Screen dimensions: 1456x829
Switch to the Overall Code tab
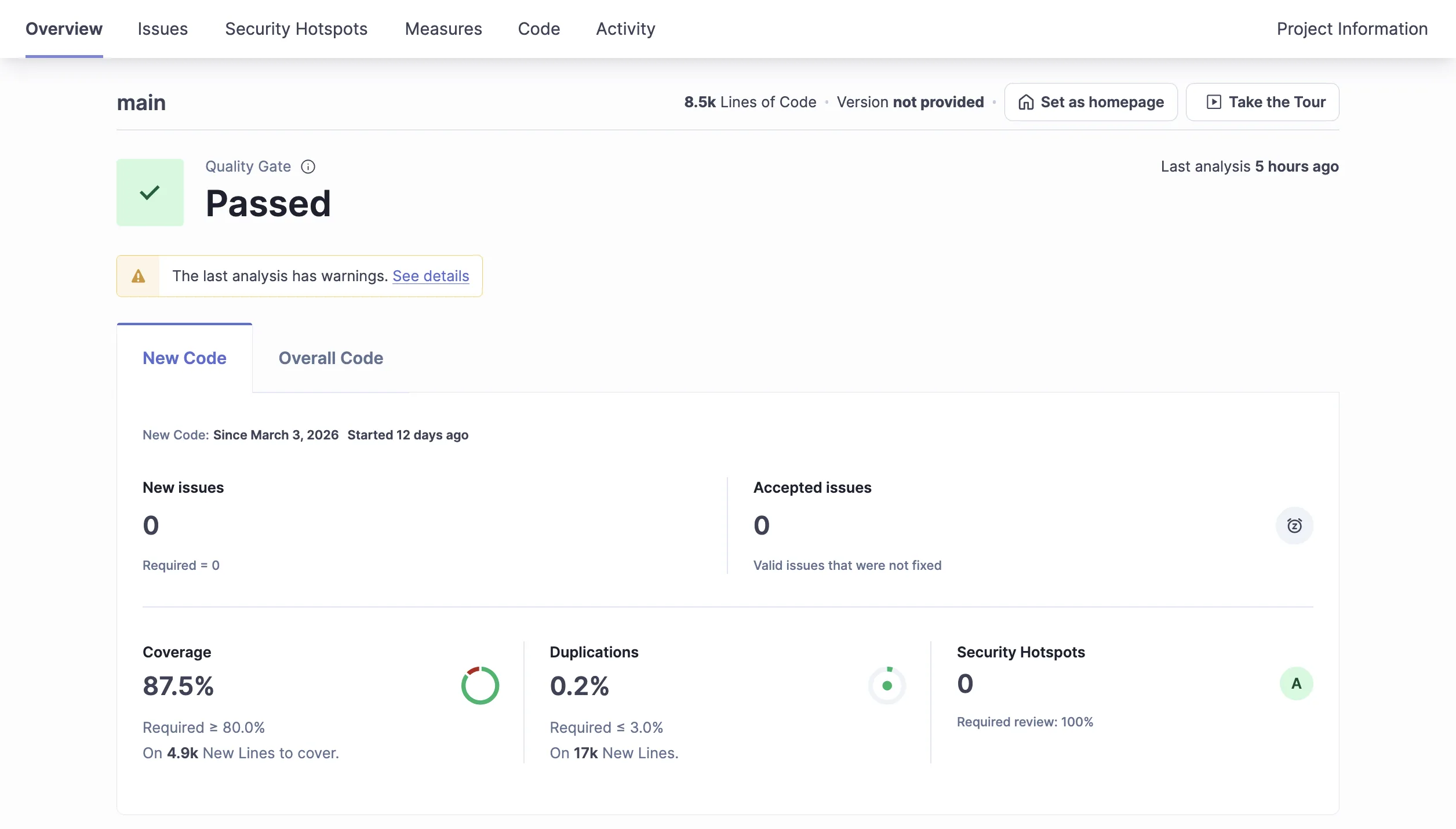[x=330, y=358]
